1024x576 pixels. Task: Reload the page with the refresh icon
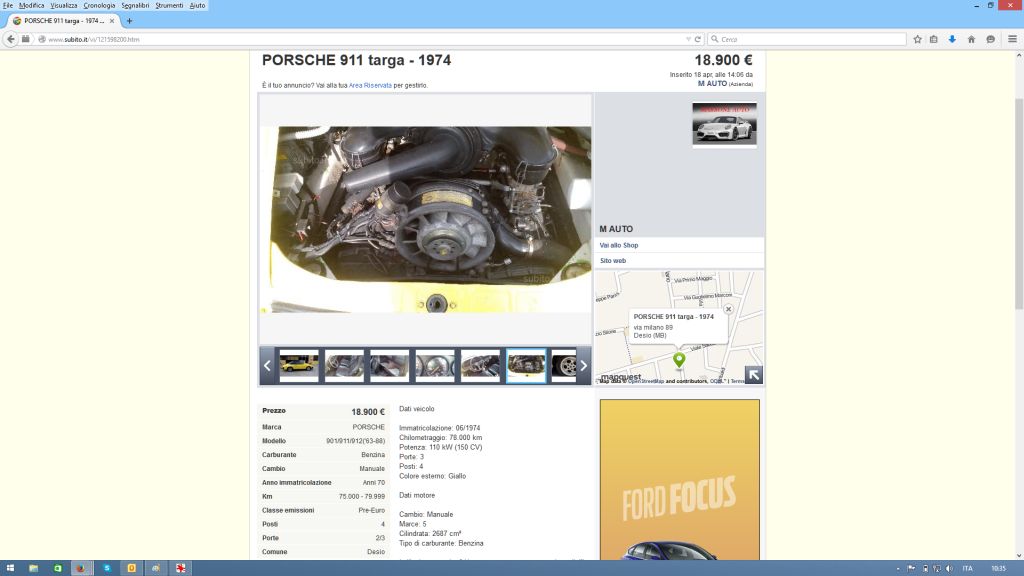(698, 39)
